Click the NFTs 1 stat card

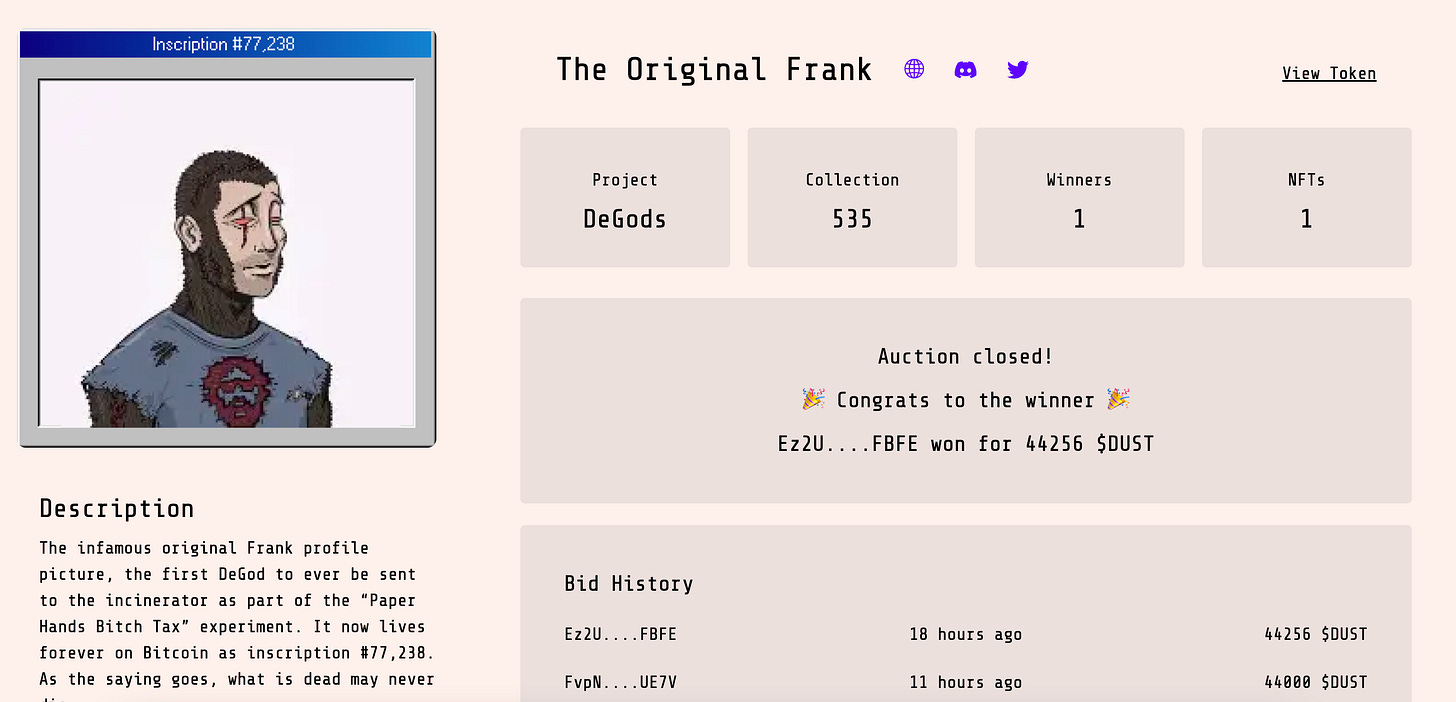[1306, 198]
